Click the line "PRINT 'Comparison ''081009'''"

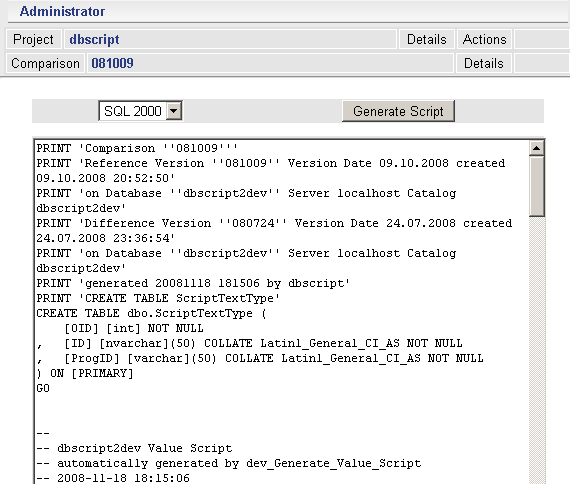(x=137, y=148)
